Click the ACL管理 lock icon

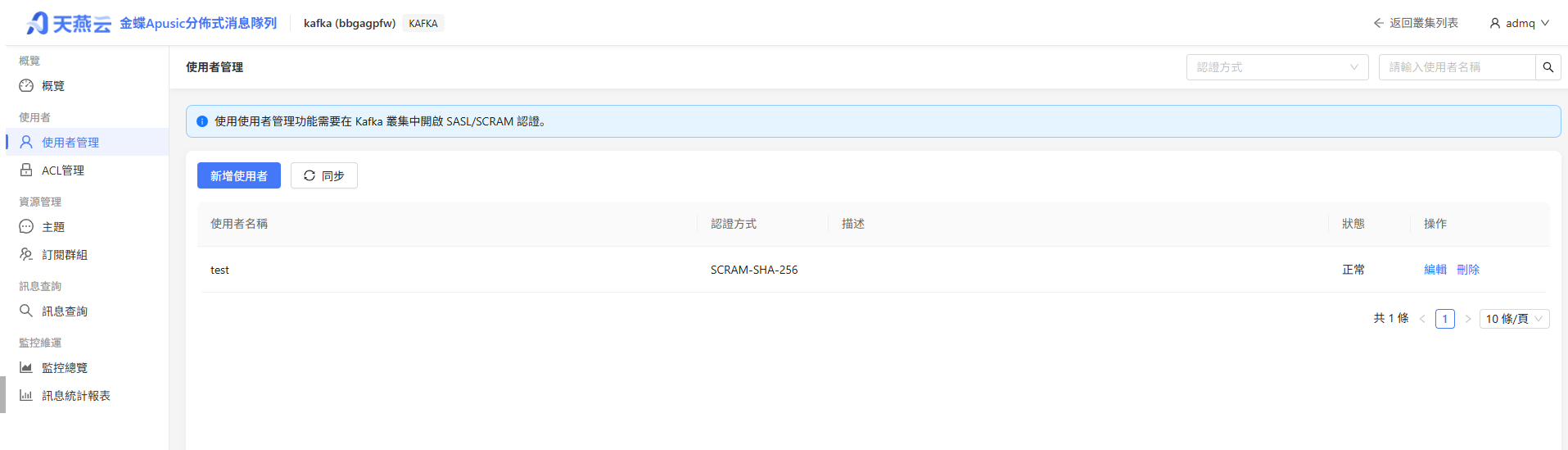(26, 170)
